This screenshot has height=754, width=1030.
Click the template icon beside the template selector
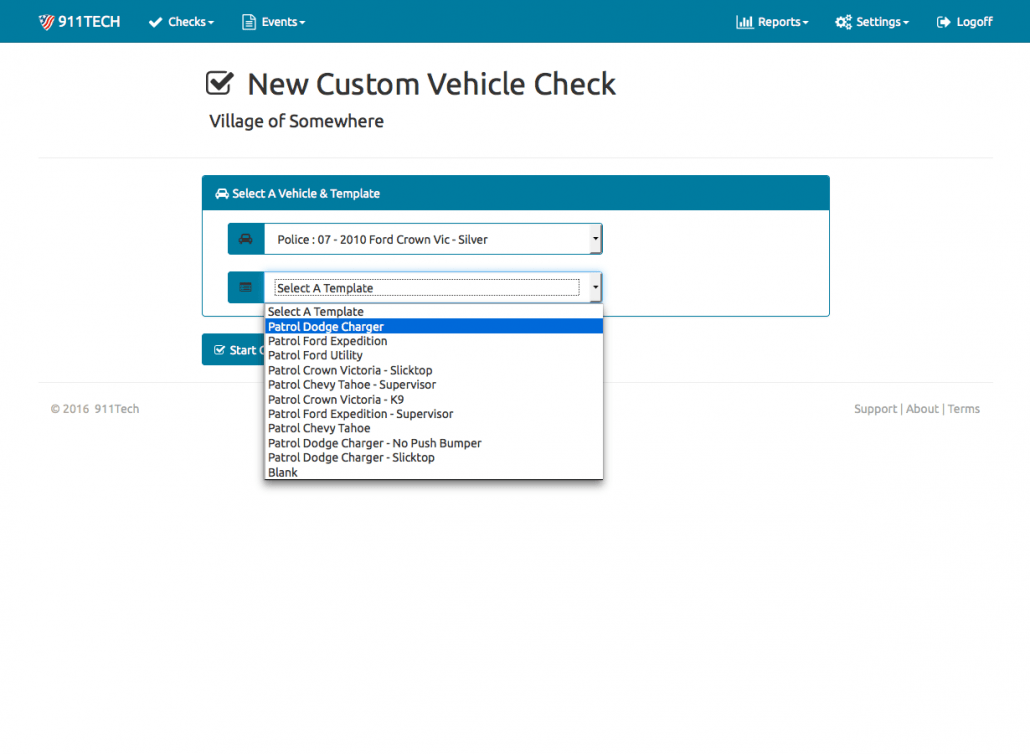pos(245,287)
